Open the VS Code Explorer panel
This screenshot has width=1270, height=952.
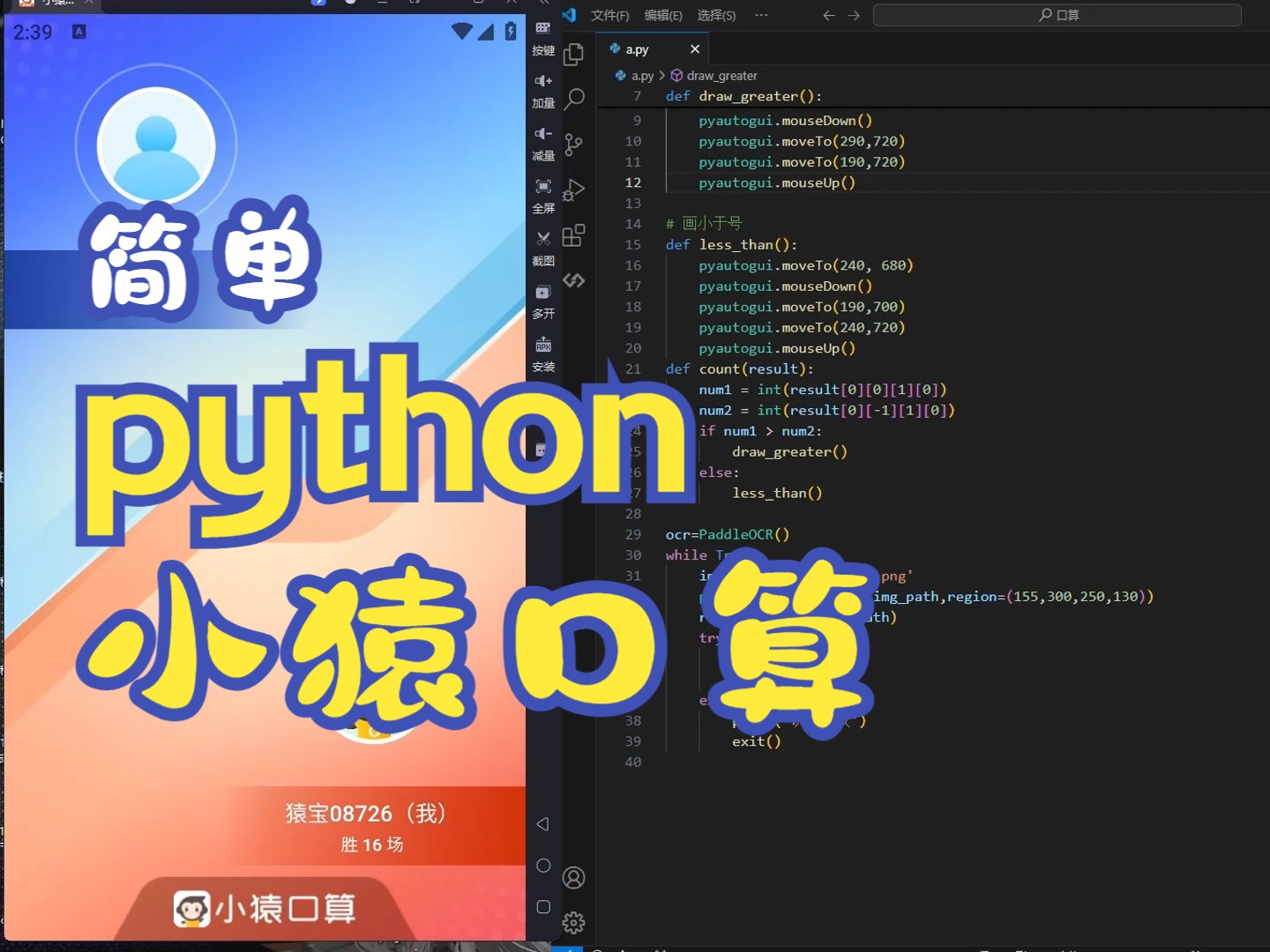coord(574,54)
